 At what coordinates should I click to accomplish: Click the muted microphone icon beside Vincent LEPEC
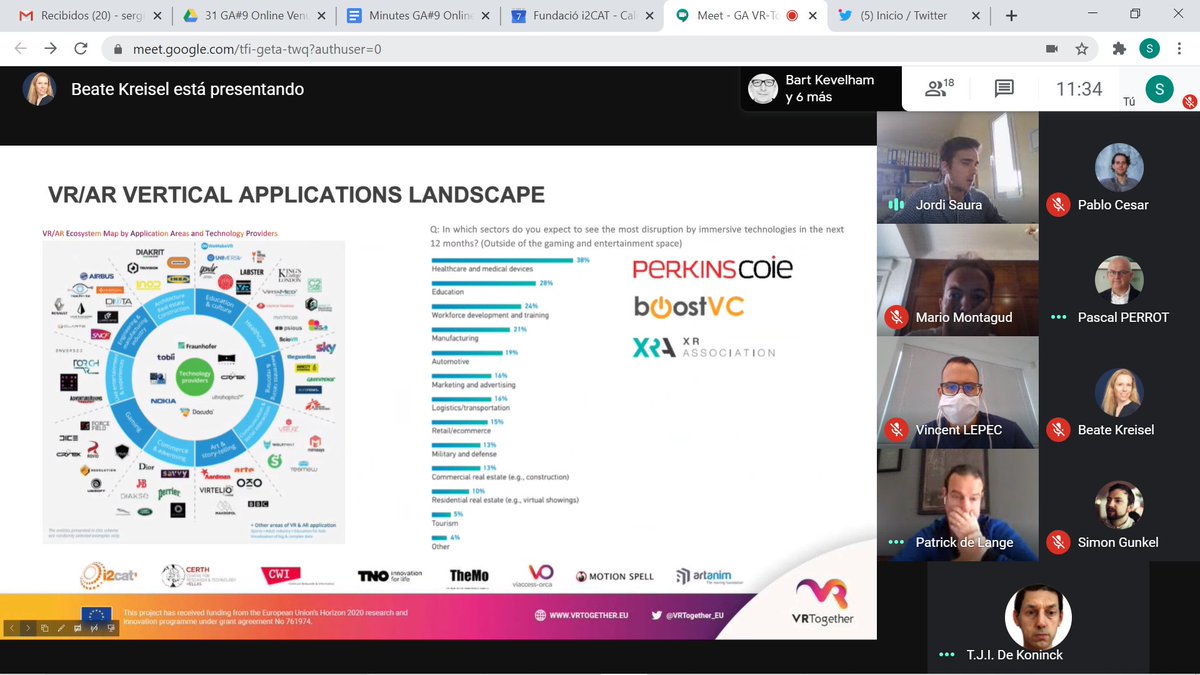(x=896, y=430)
